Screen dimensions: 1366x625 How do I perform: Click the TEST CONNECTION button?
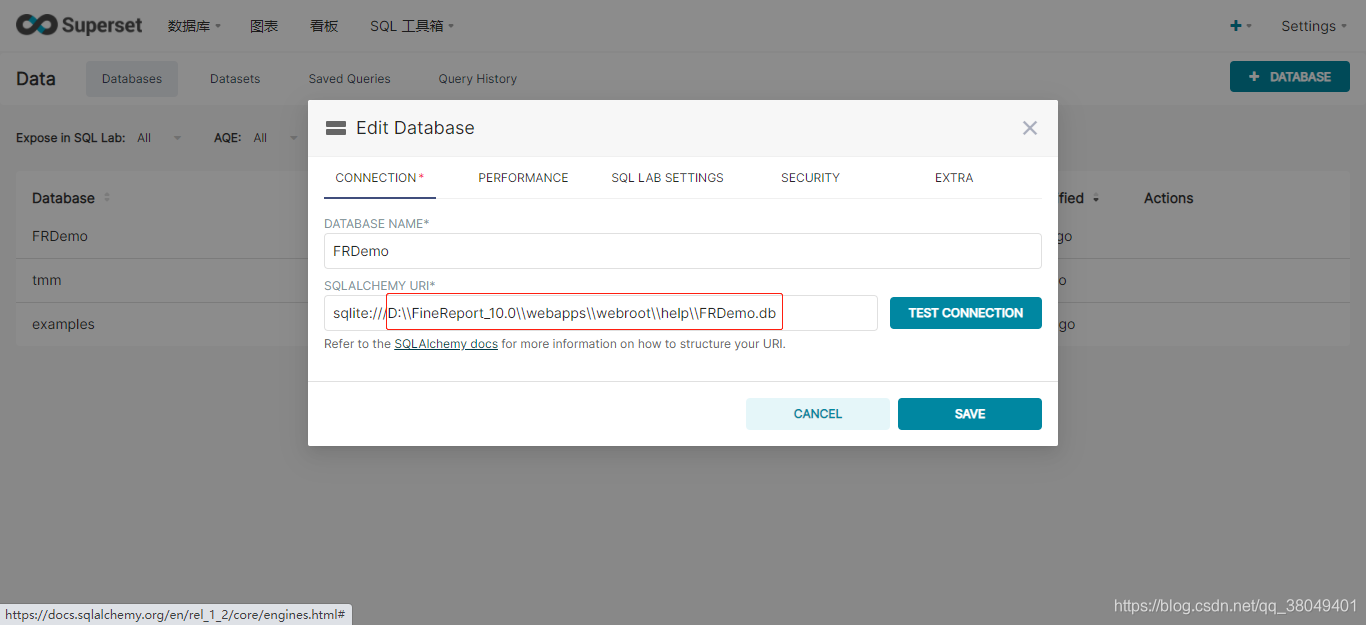click(x=966, y=313)
